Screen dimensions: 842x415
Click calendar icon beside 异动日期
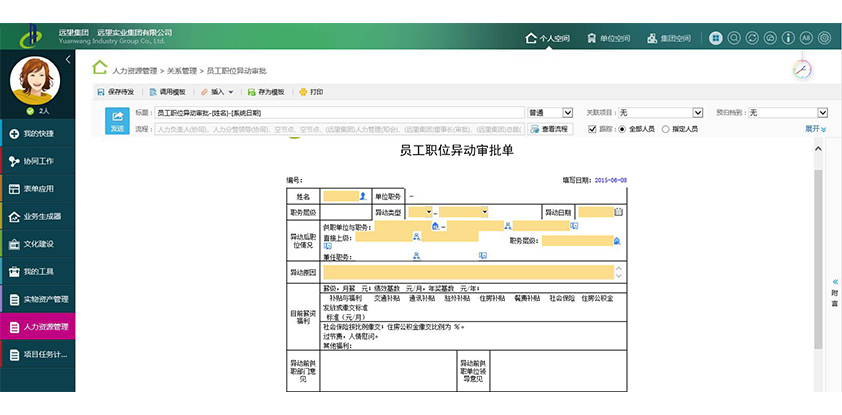(x=619, y=212)
